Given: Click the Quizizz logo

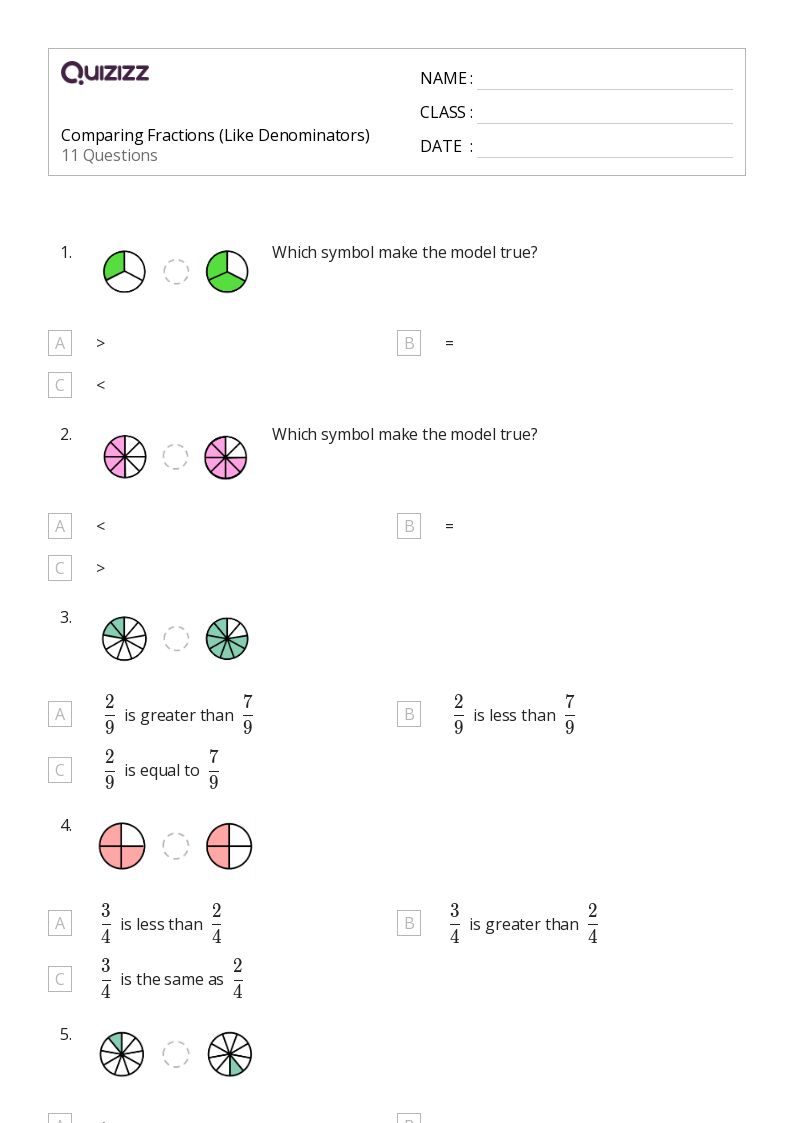Looking at the screenshot, I should click(x=105, y=72).
